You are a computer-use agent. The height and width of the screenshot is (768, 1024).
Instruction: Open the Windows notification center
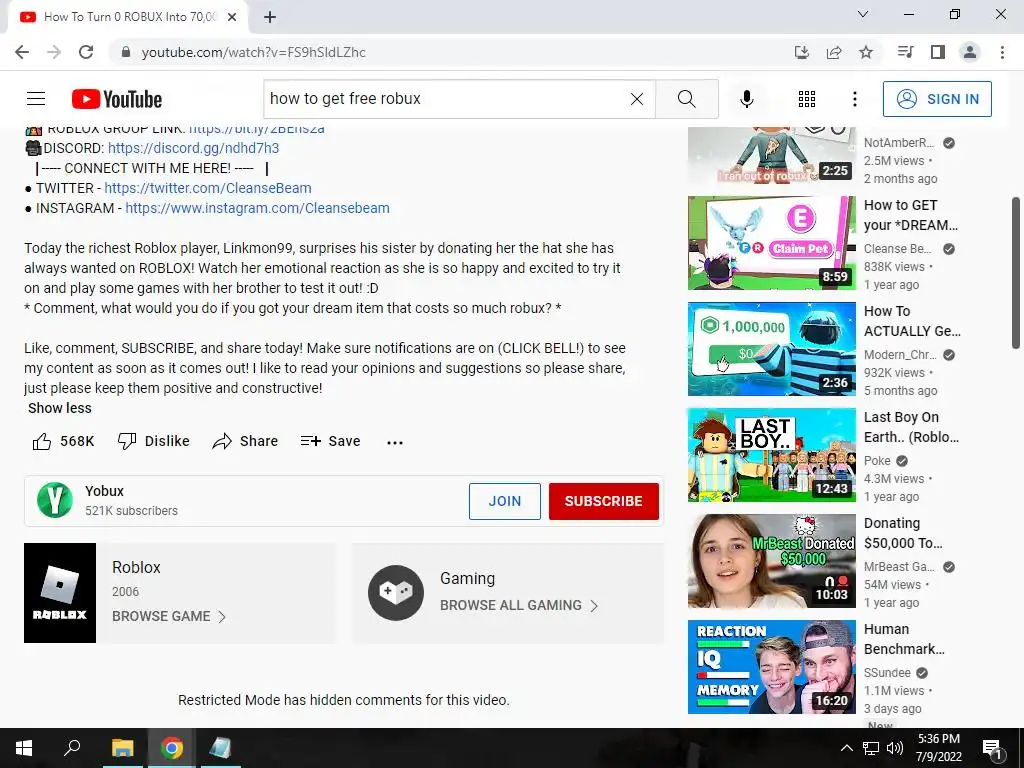991,748
